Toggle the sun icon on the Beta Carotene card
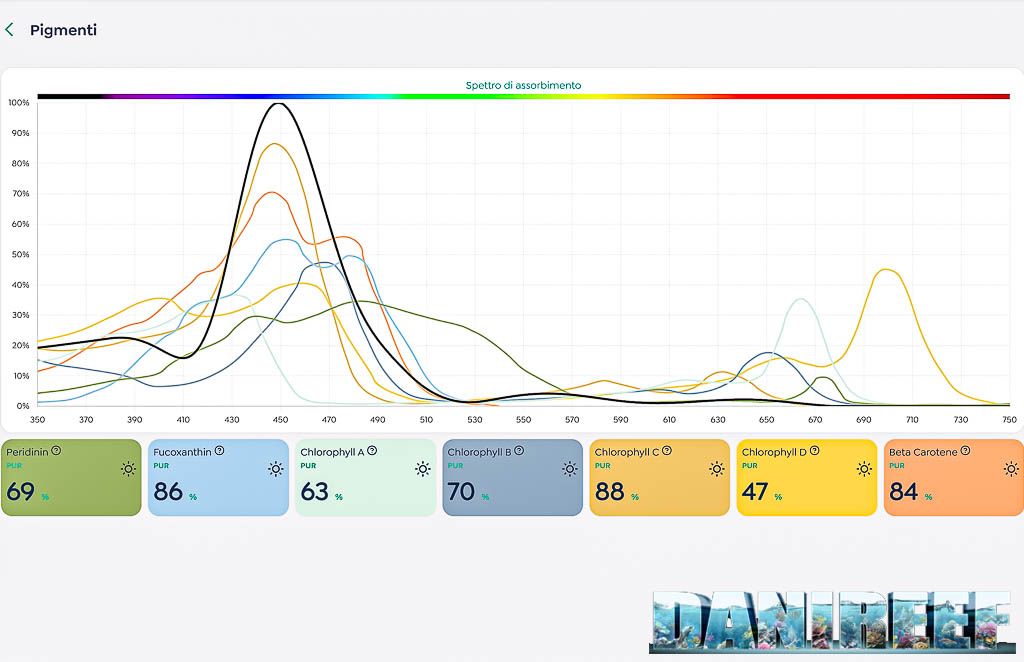 click(1010, 469)
